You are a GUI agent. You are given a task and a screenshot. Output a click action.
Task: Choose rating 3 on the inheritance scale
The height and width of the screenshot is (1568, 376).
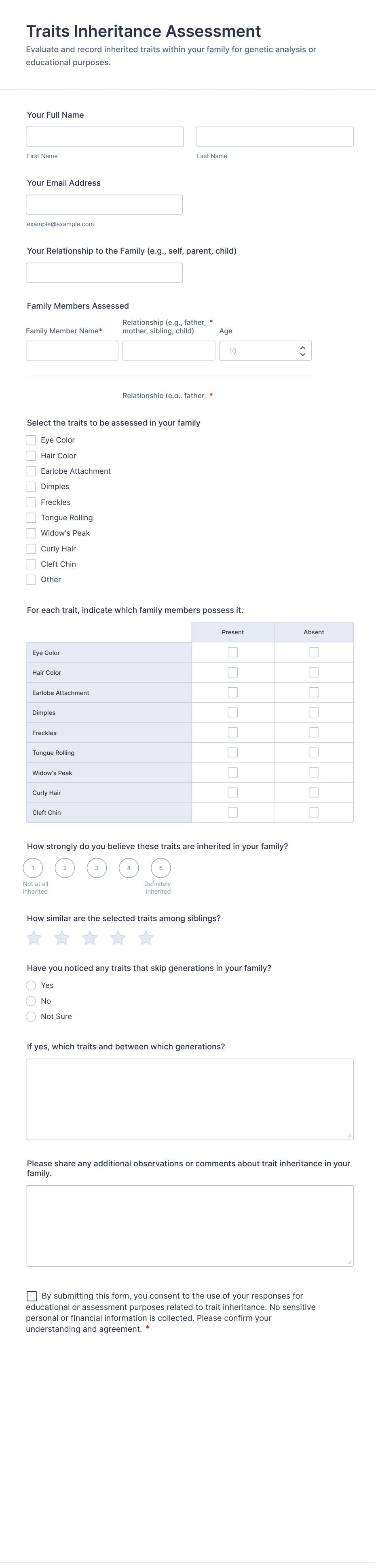point(96,867)
